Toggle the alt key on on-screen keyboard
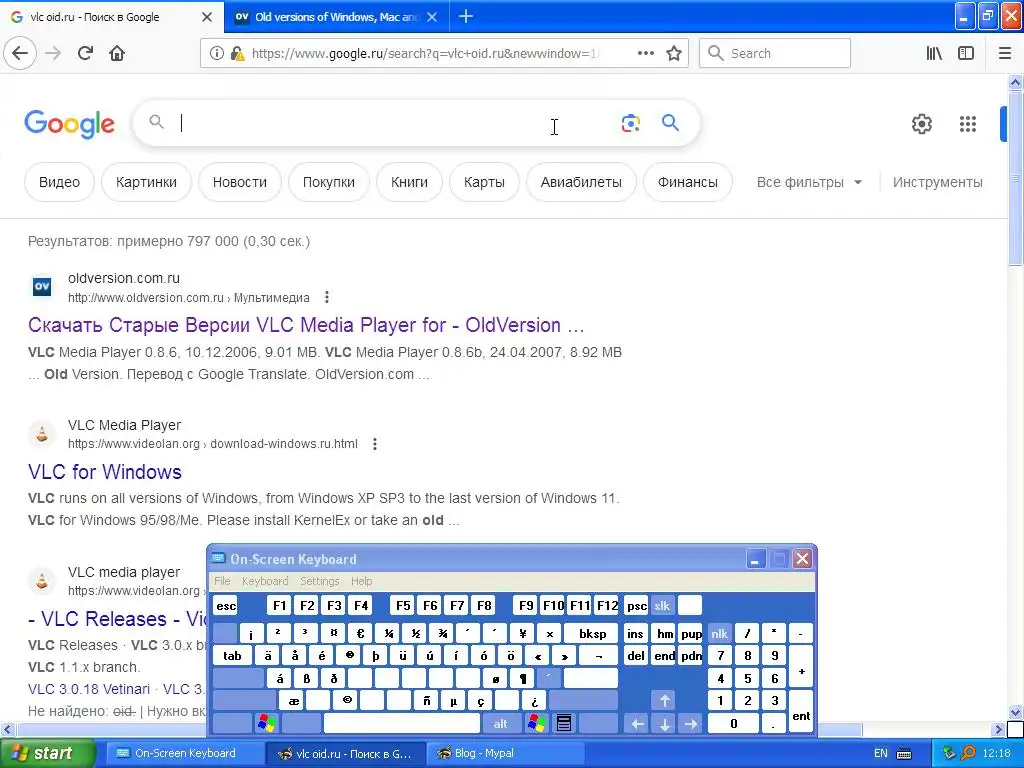The height and width of the screenshot is (768, 1024). coord(500,723)
